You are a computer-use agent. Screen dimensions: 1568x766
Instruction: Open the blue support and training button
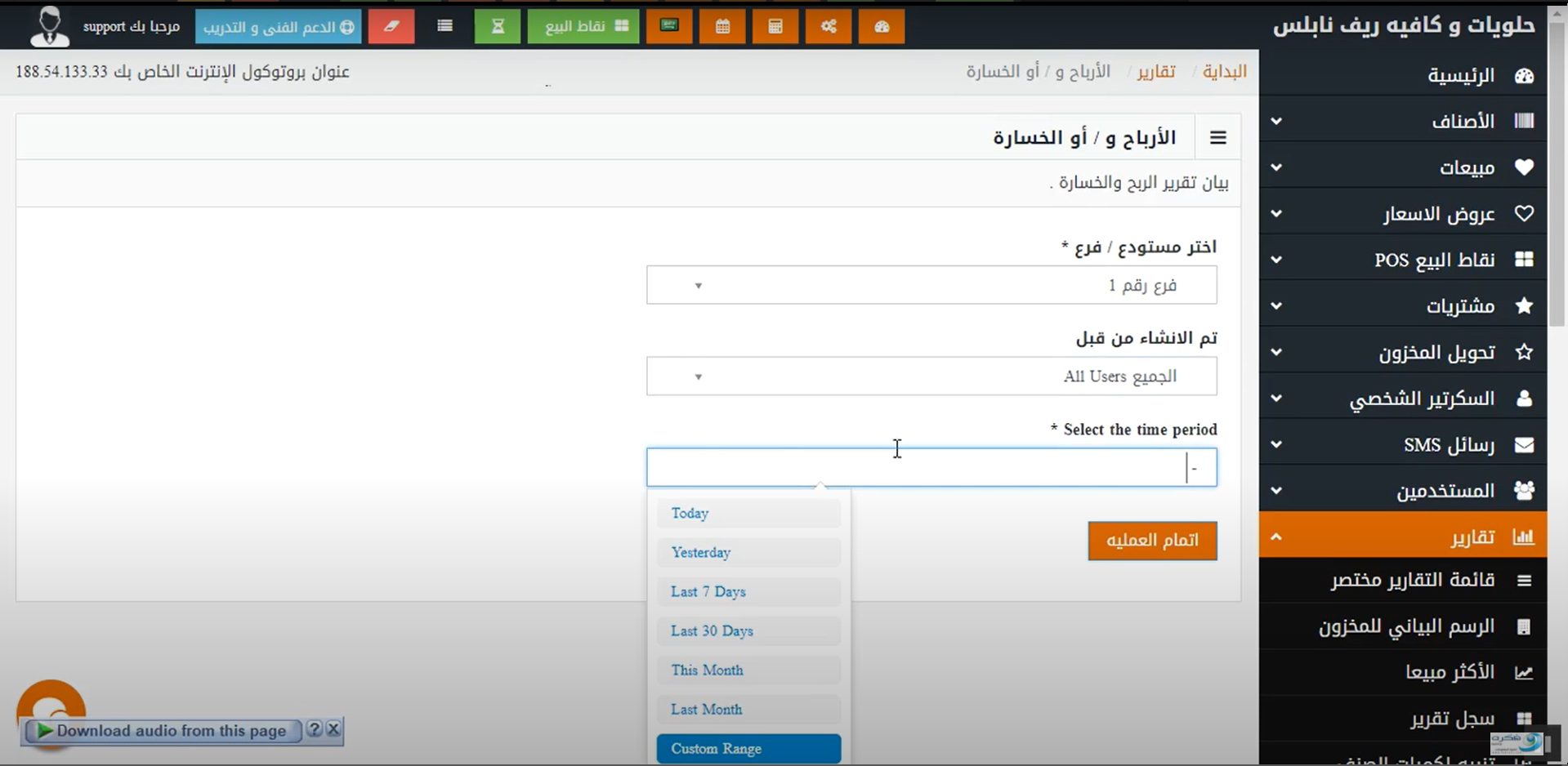point(278,27)
